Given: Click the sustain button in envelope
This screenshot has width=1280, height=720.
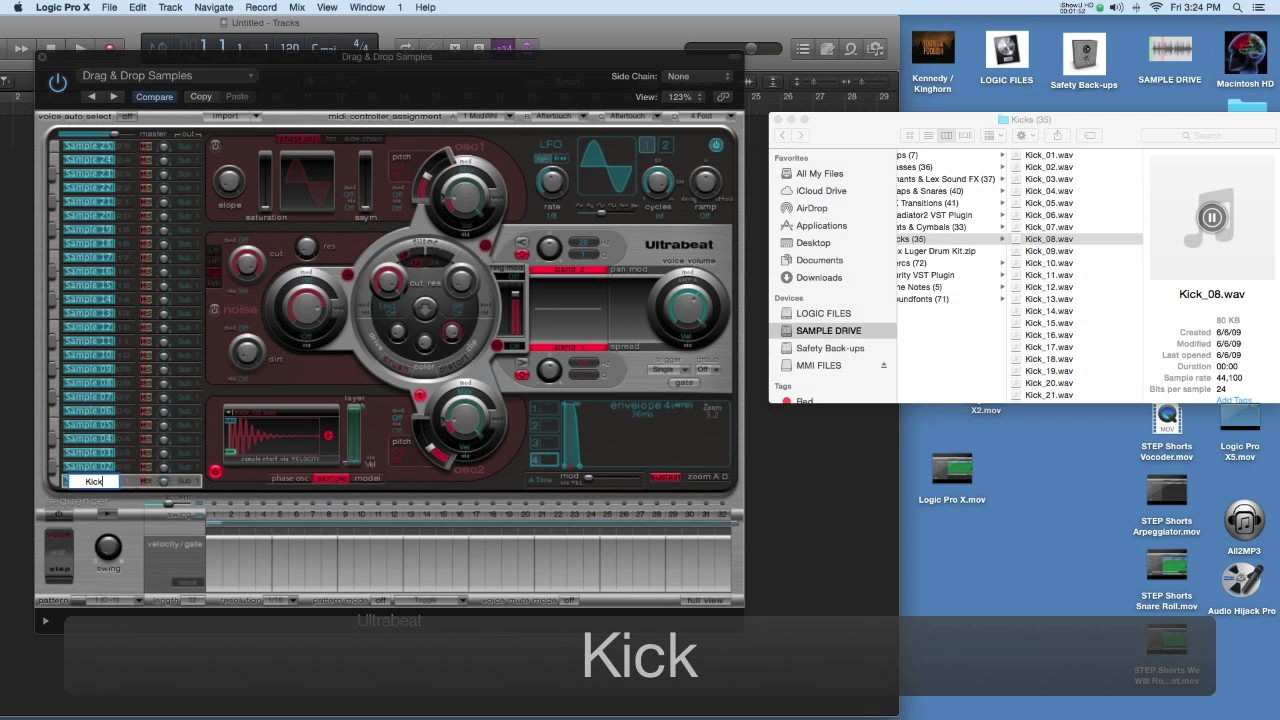Looking at the screenshot, I should coord(665,477).
